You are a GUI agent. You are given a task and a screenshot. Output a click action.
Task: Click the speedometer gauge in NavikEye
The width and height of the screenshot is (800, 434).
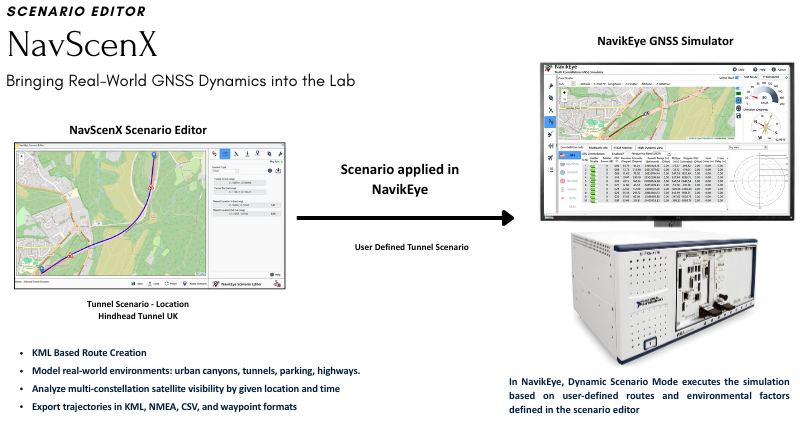(x=764, y=95)
